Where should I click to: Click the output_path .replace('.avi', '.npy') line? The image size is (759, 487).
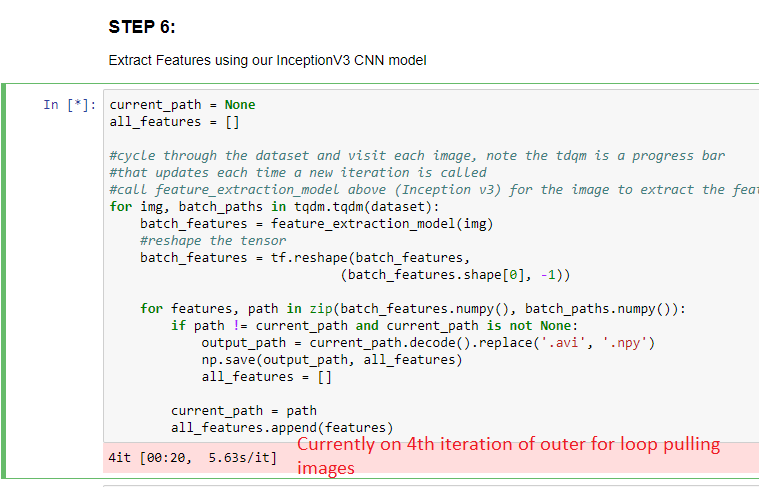[x=428, y=343]
